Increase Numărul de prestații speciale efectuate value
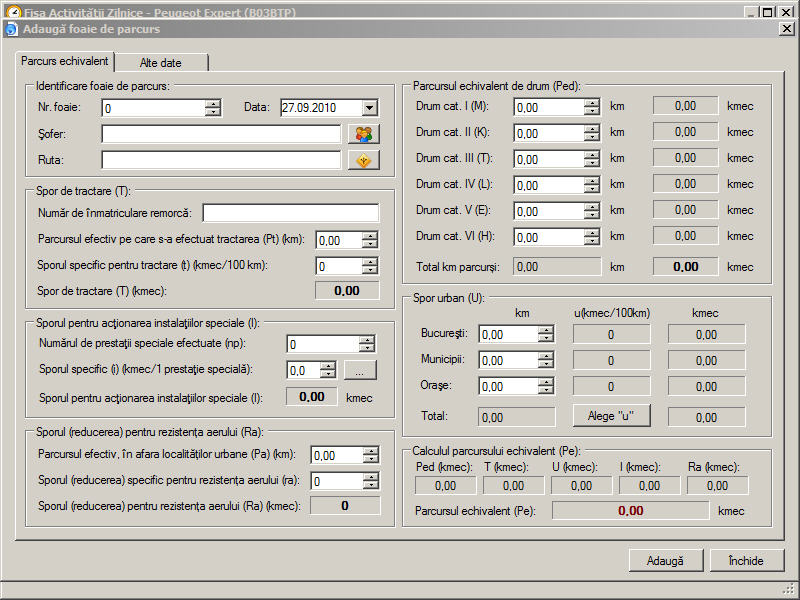800x600 pixels. (367, 339)
